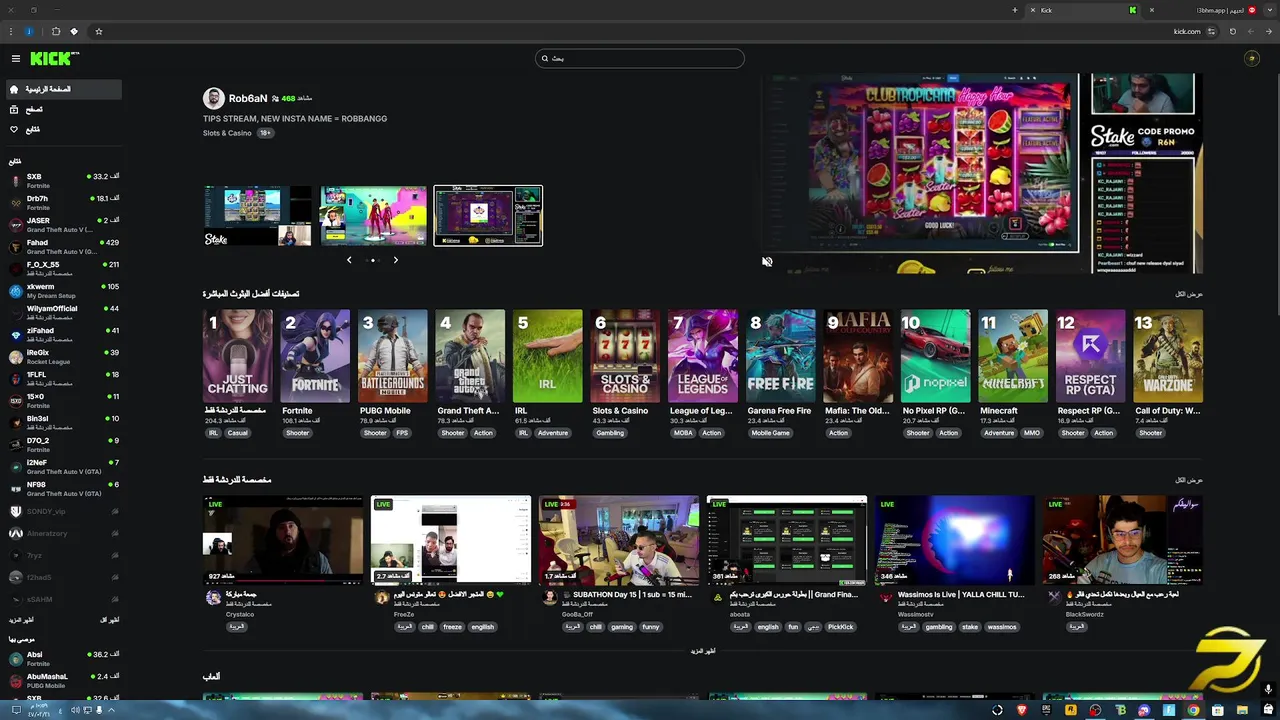Open League of Legends category card
Image resolution: width=1280 pixels, height=720 pixels.
pos(703,356)
